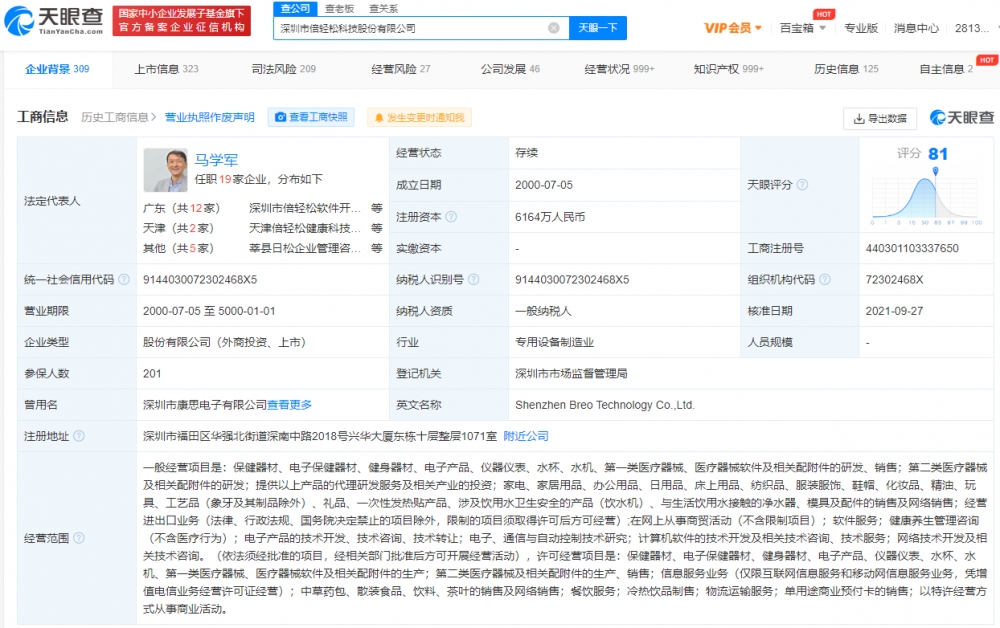Switch to 知识产权 tab
This screenshot has height=628, width=1000.
728,69
